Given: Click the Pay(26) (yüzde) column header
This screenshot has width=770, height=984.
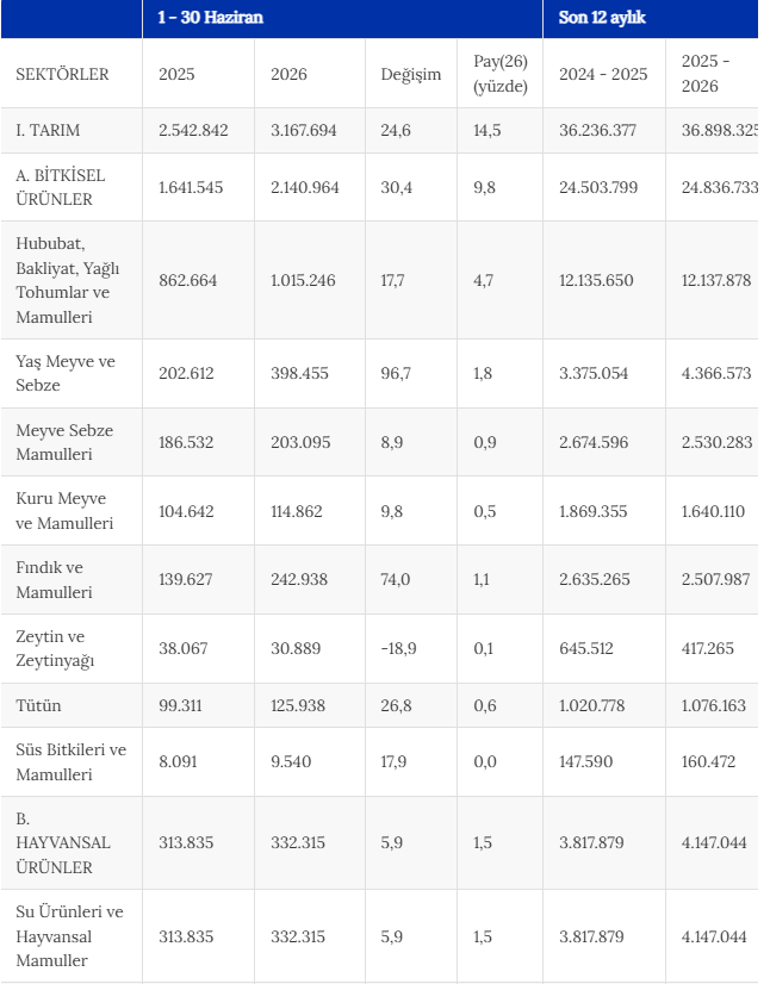Looking at the screenshot, I should [500, 73].
